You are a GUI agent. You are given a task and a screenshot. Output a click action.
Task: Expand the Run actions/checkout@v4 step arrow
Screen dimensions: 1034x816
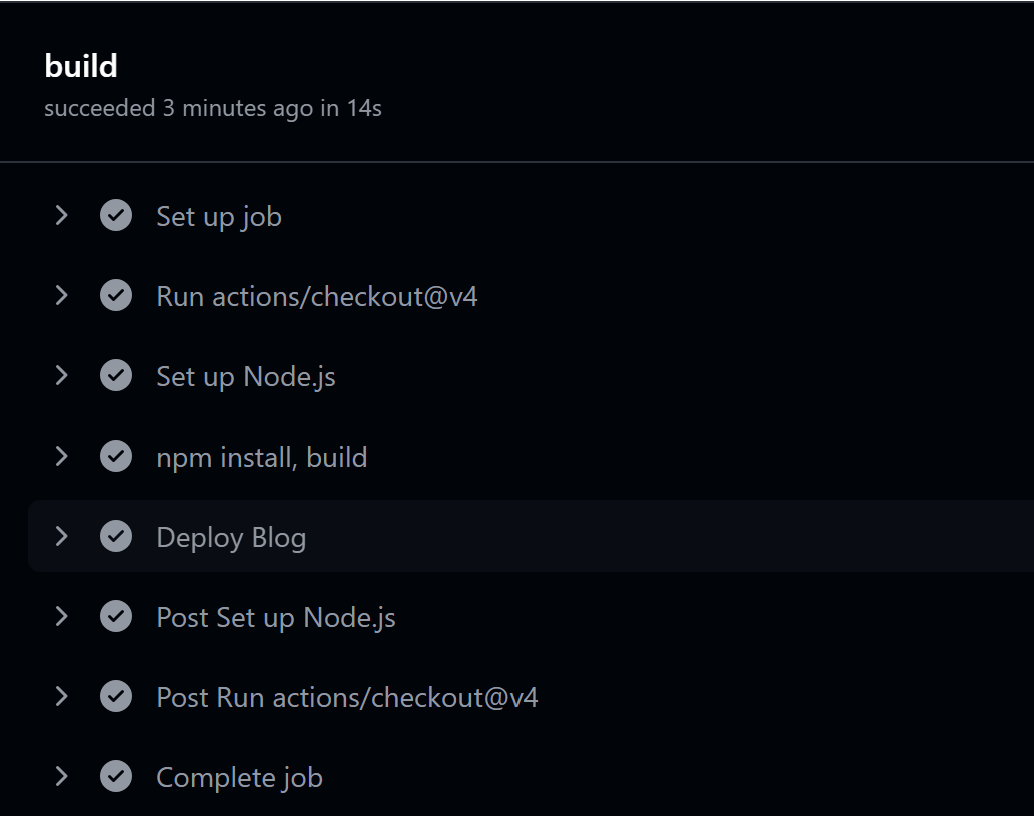(x=61, y=296)
